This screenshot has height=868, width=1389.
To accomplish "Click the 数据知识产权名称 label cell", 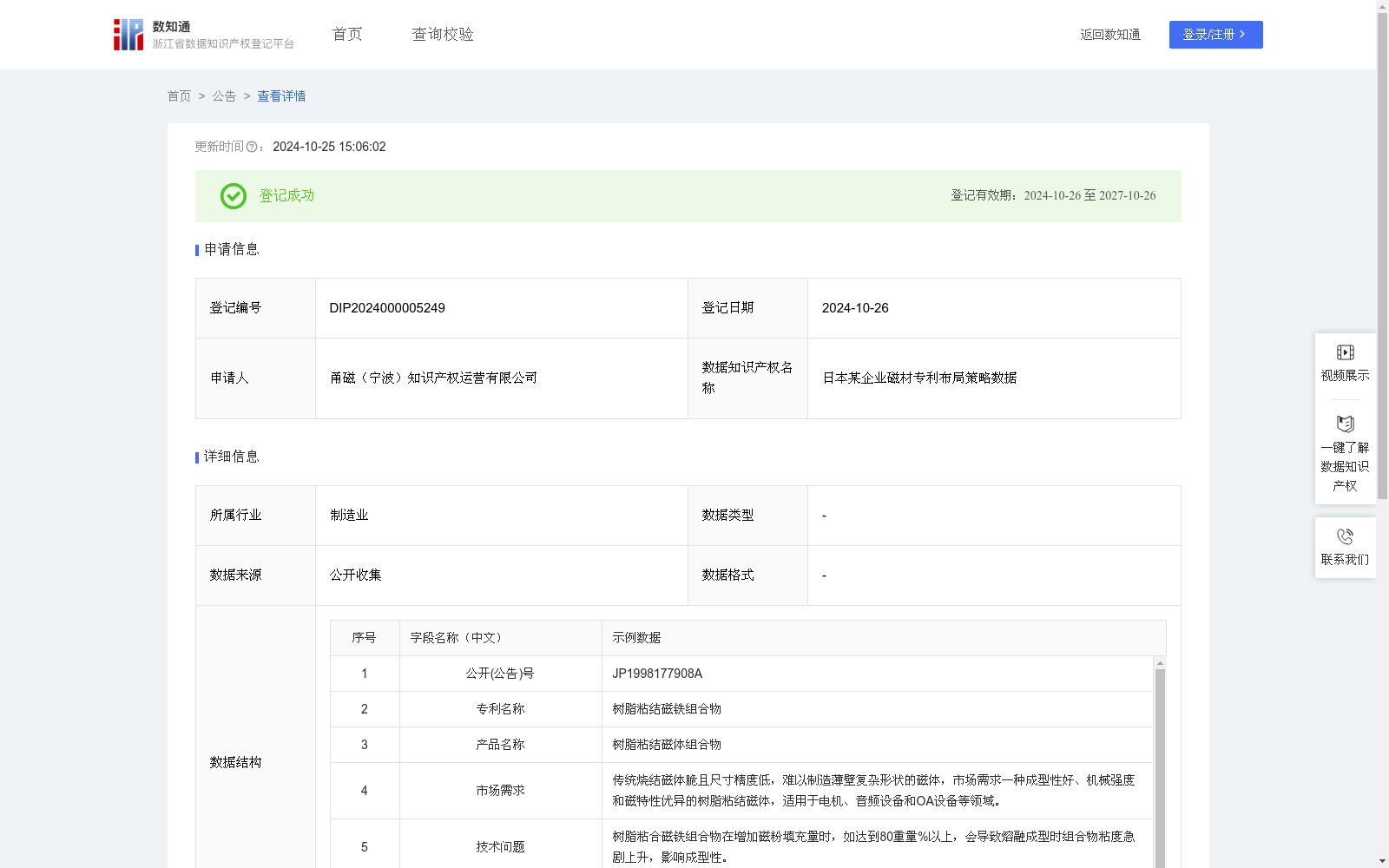I will (747, 378).
